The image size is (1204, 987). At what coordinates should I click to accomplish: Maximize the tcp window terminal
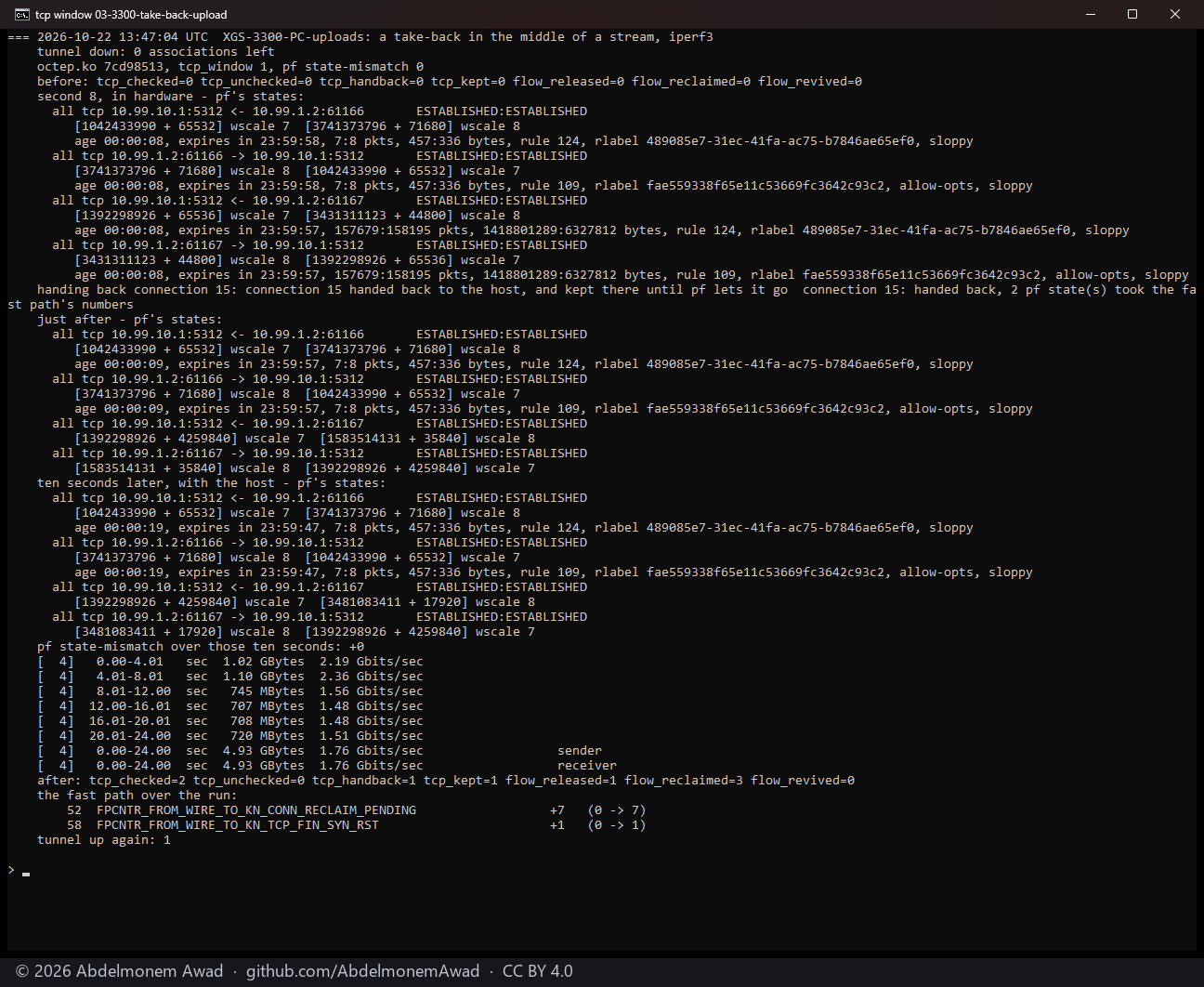coord(1132,14)
